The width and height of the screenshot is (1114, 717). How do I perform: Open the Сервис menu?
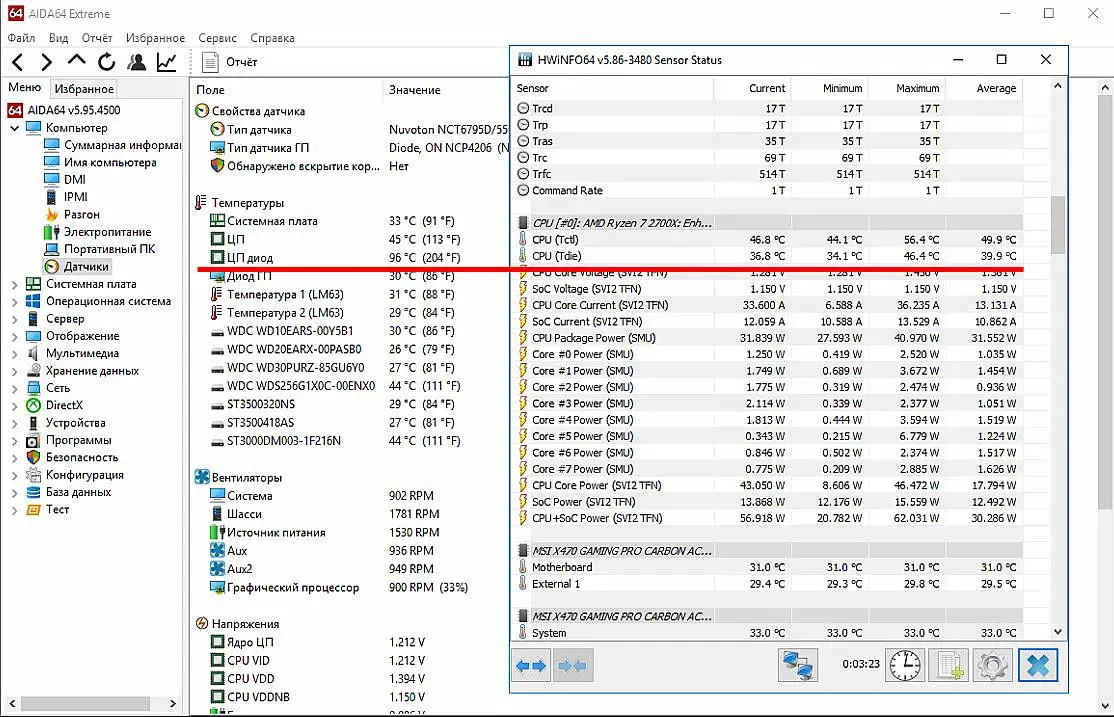point(217,38)
